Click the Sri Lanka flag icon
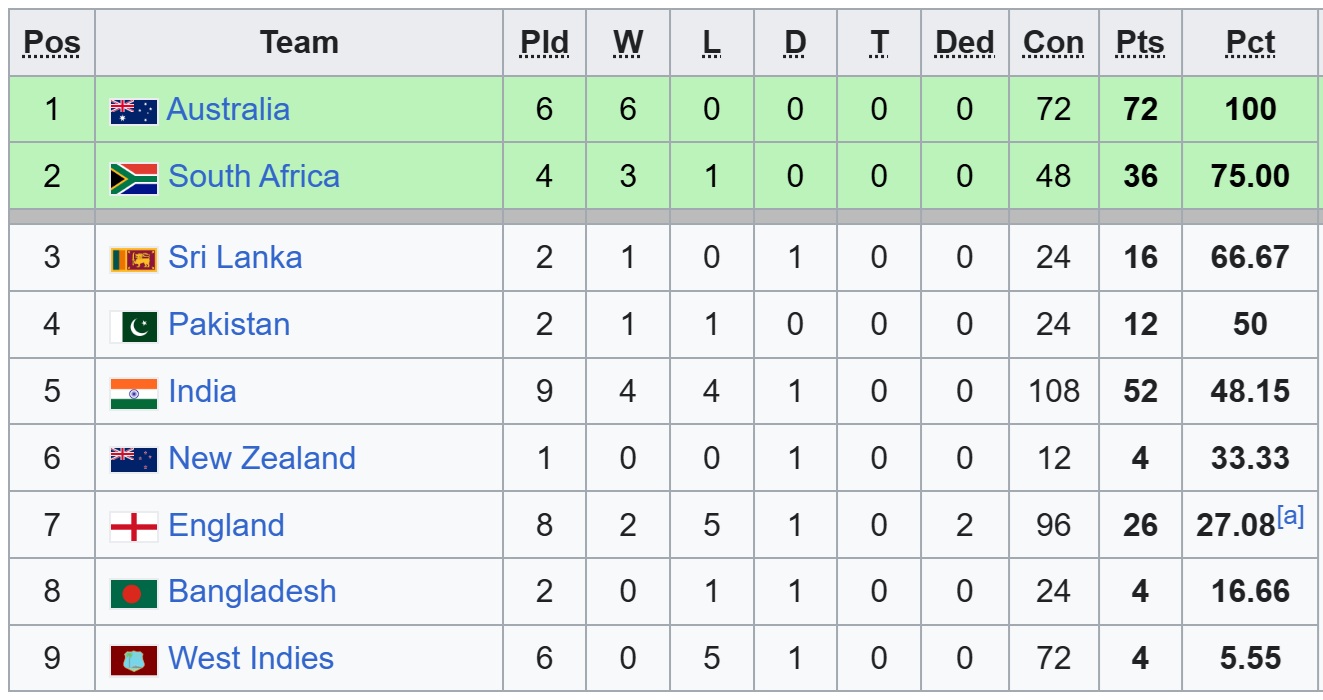Image resolution: width=1323 pixels, height=700 pixels. coord(133,259)
